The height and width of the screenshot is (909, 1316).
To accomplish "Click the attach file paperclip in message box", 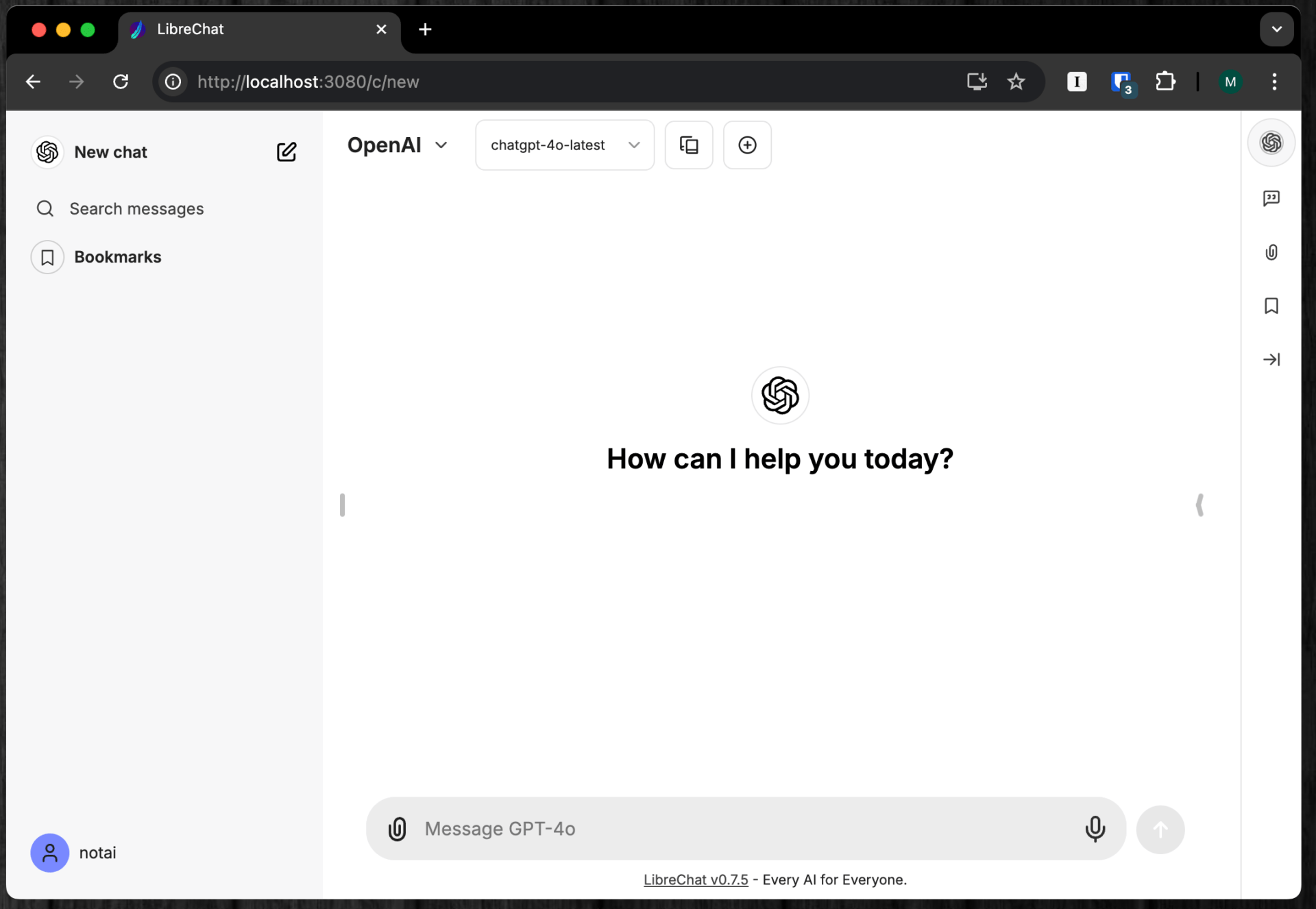I will tap(398, 829).
